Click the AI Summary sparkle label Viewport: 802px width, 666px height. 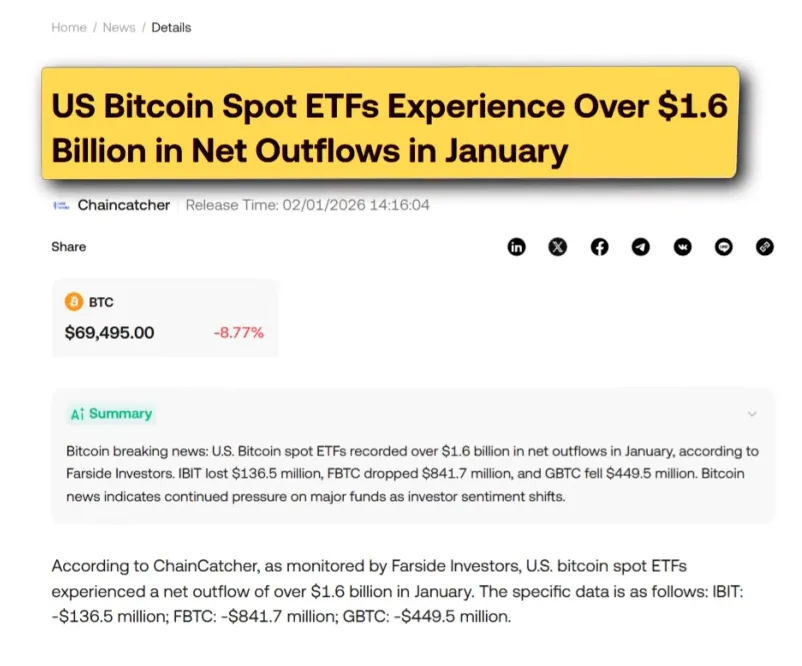[111, 414]
